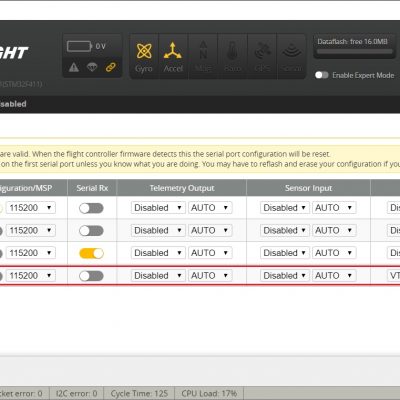
Task: Open first row Telemetry Output Disabled dropdown
Action: tap(158, 208)
